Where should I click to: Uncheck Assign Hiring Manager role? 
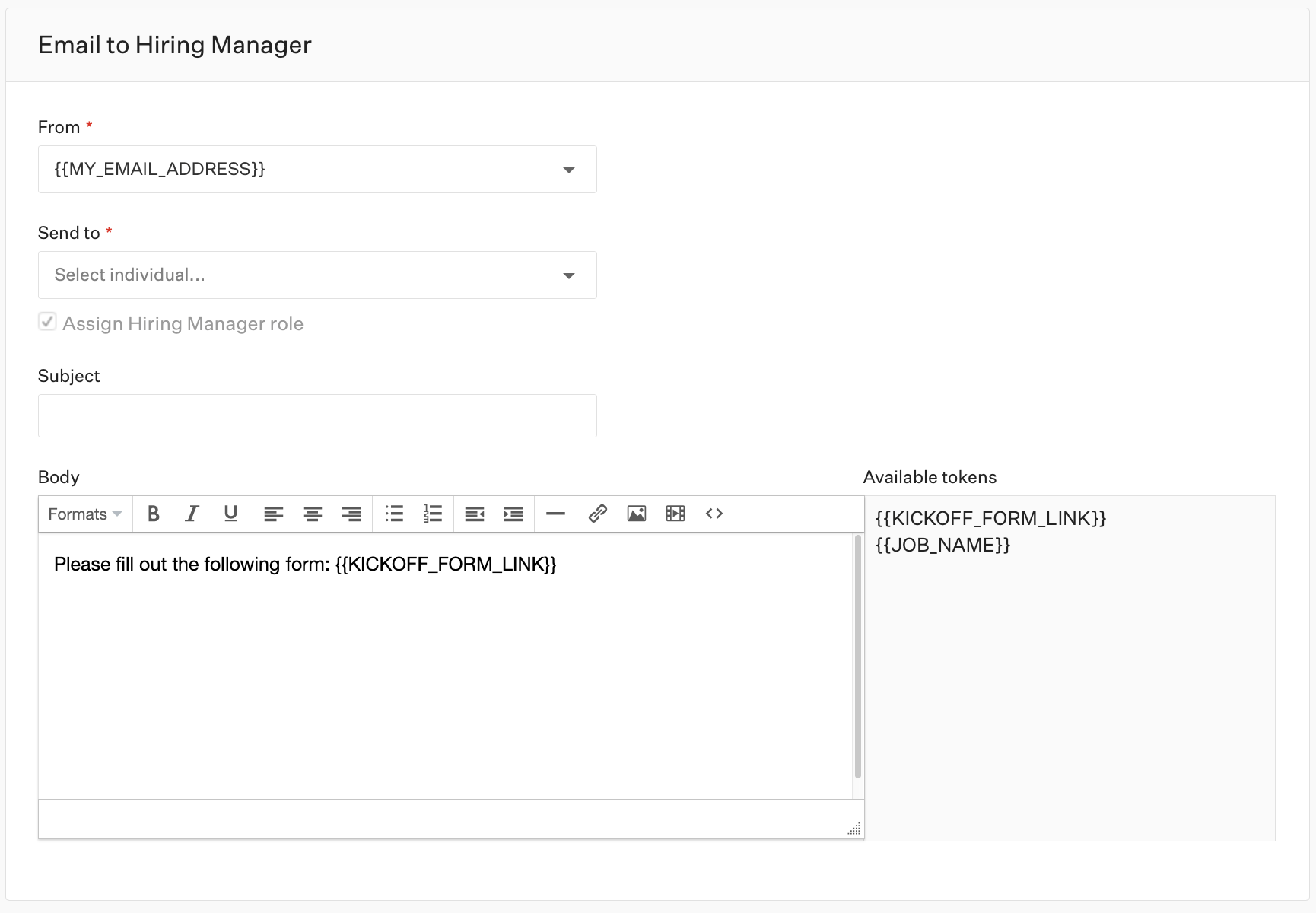[x=47, y=322]
